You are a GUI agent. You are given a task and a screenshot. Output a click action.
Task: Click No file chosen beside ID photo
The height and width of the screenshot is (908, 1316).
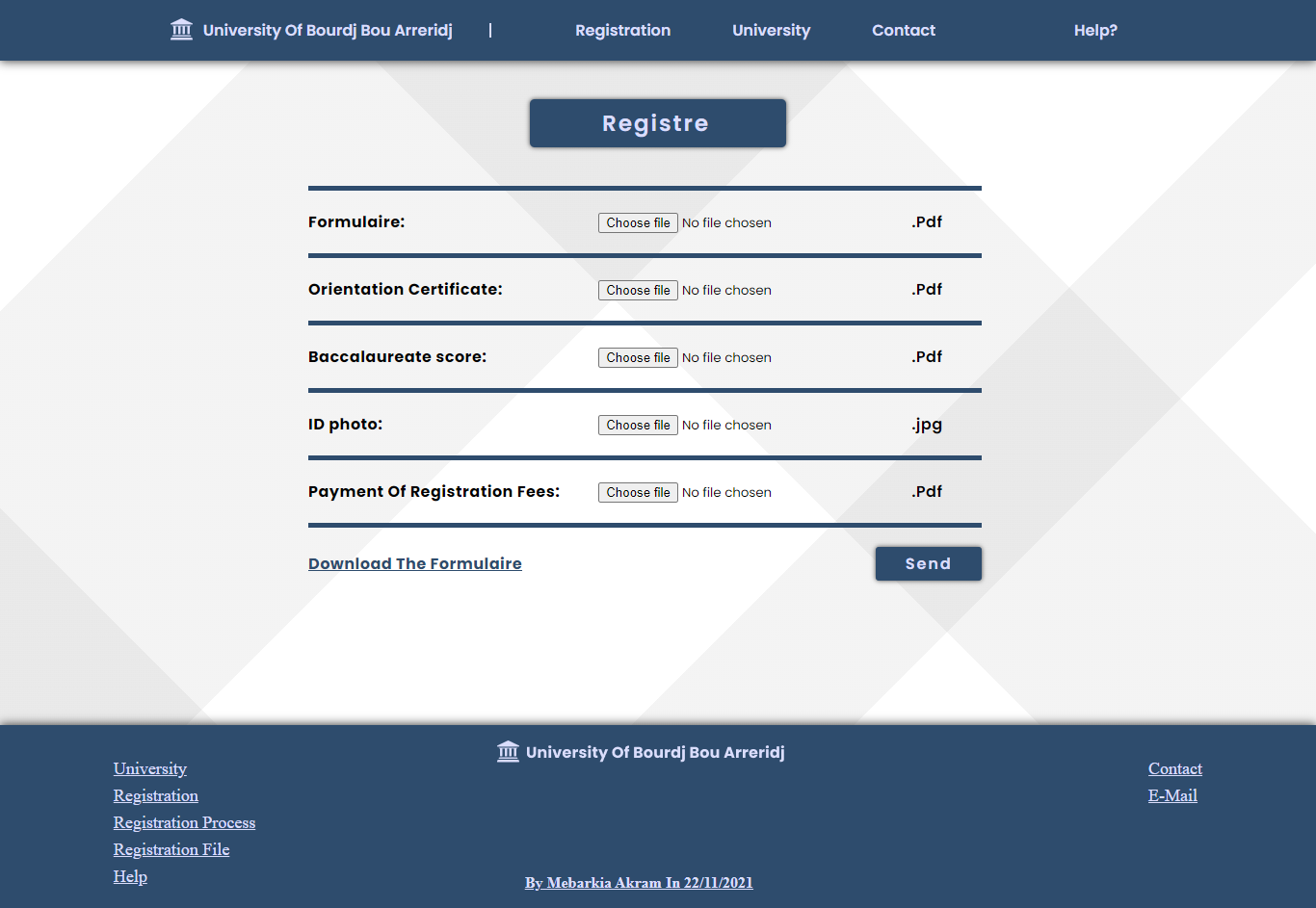[x=726, y=425]
